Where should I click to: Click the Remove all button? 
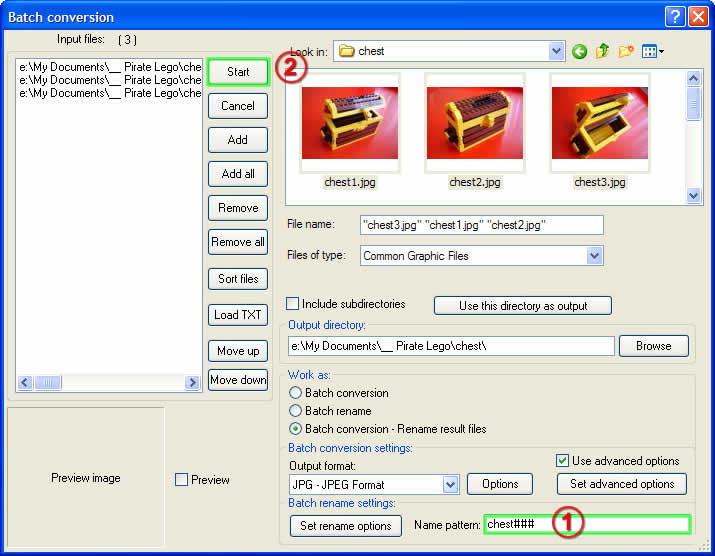pyautogui.click(x=238, y=242)
